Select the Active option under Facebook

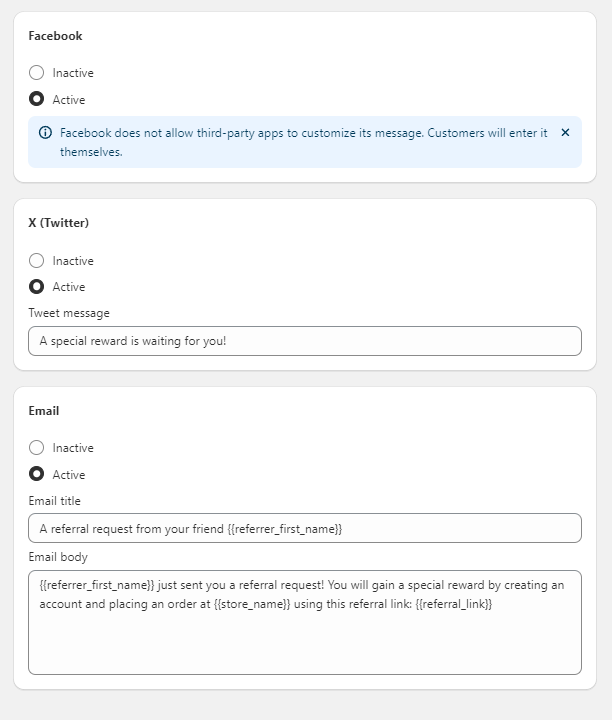(37, 100)
